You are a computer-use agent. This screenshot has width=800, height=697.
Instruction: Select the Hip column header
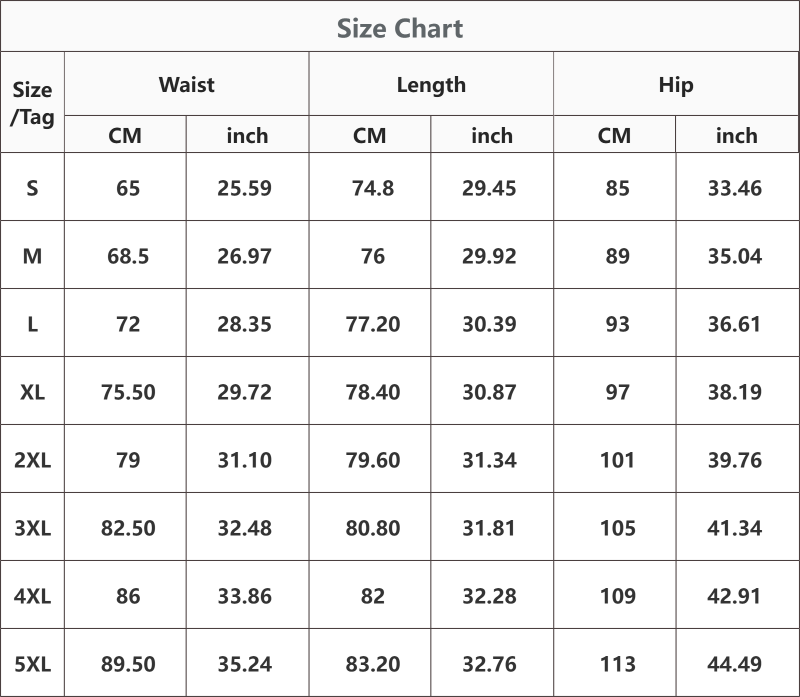point(676,85)
